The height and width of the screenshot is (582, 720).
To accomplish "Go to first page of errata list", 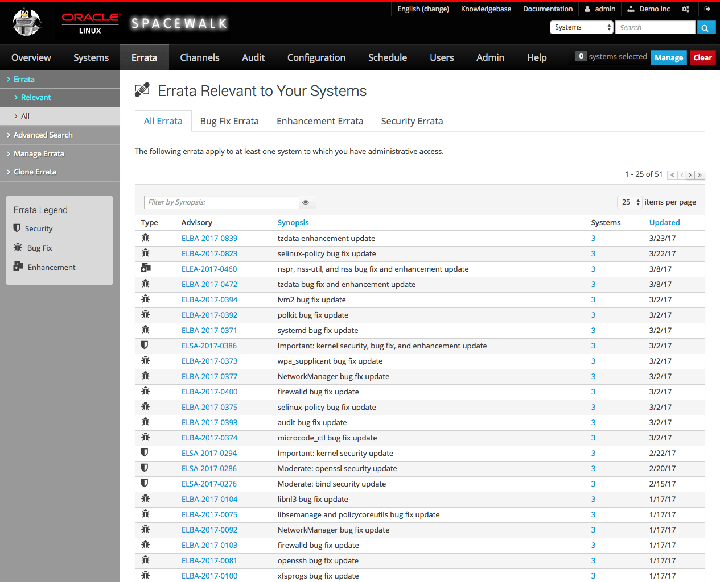I will point(672,175).
